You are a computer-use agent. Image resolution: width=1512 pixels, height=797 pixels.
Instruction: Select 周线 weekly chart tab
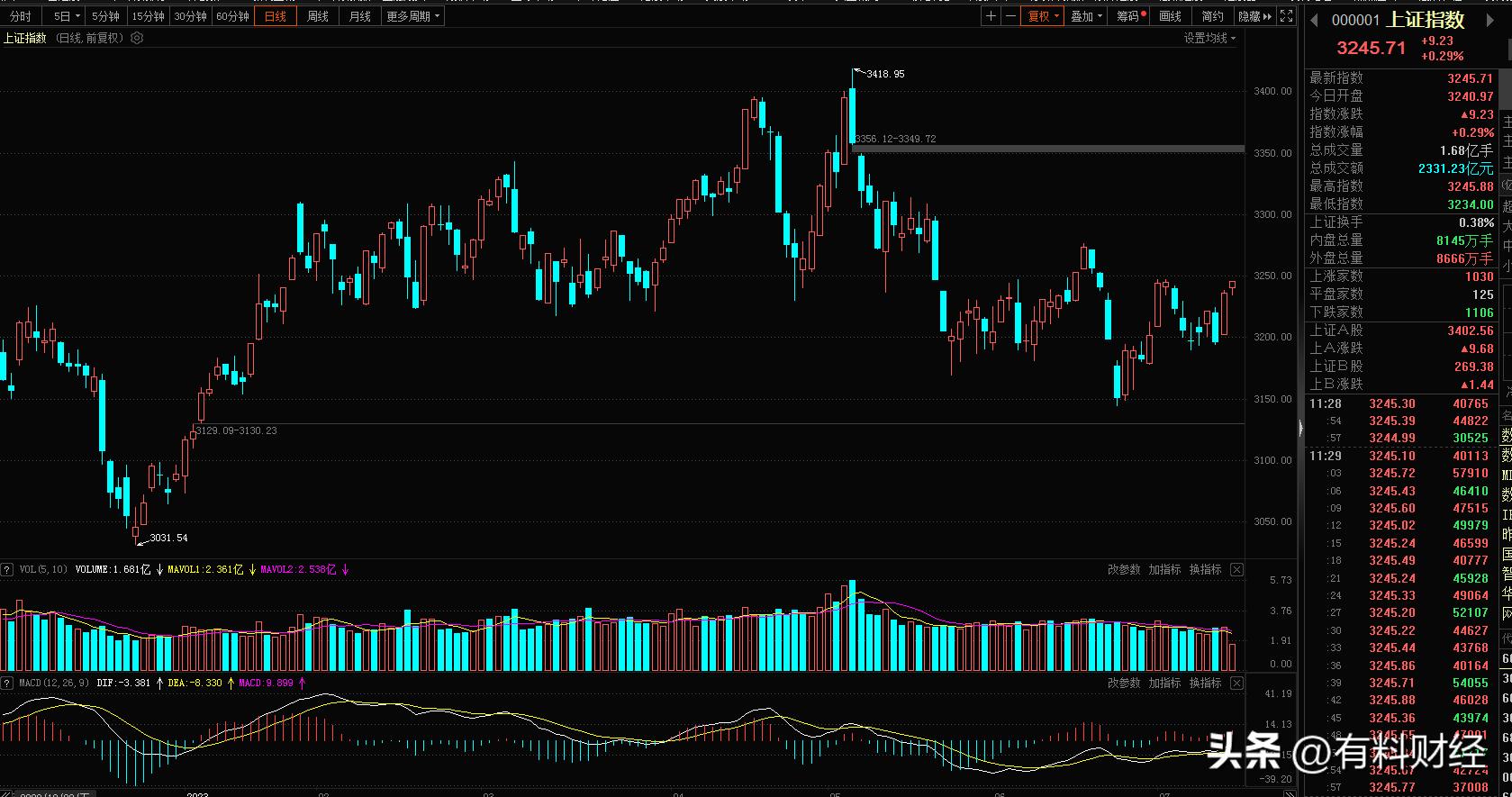(318, 16)
